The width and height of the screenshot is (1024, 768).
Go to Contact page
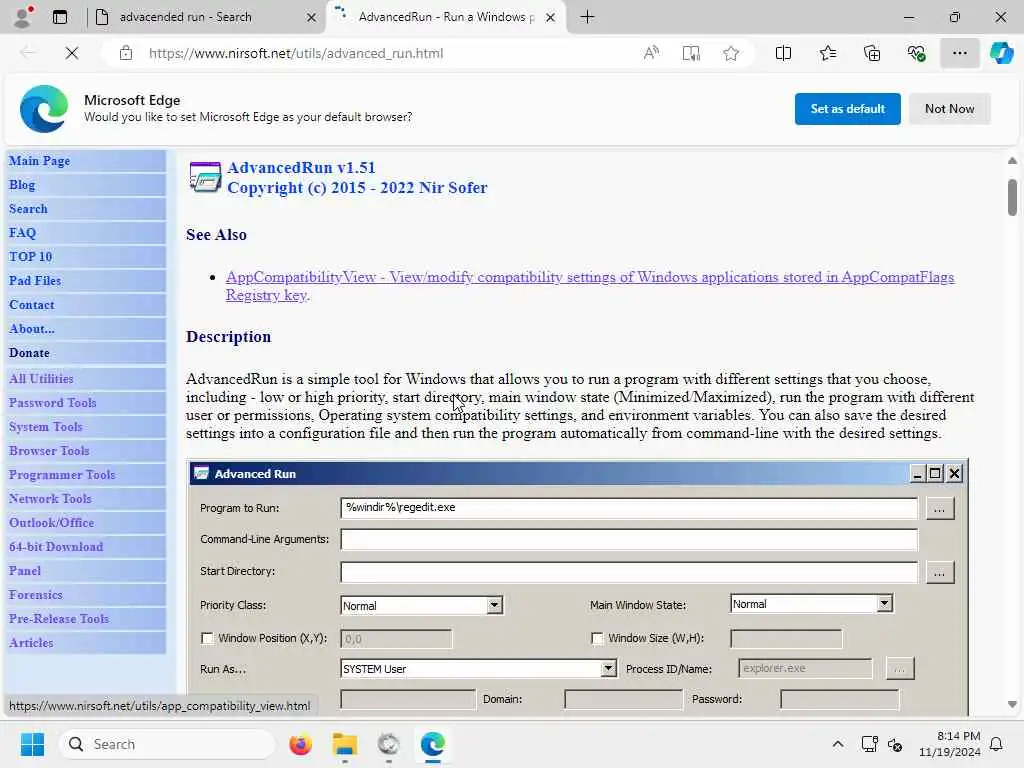point(31,305)
